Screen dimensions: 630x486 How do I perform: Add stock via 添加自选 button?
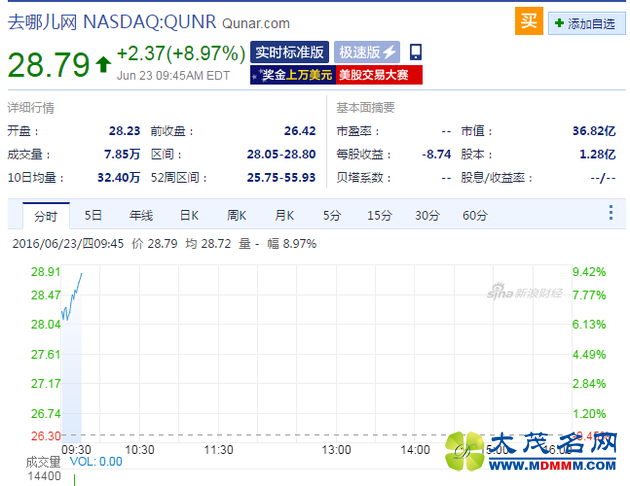(586, 24)
